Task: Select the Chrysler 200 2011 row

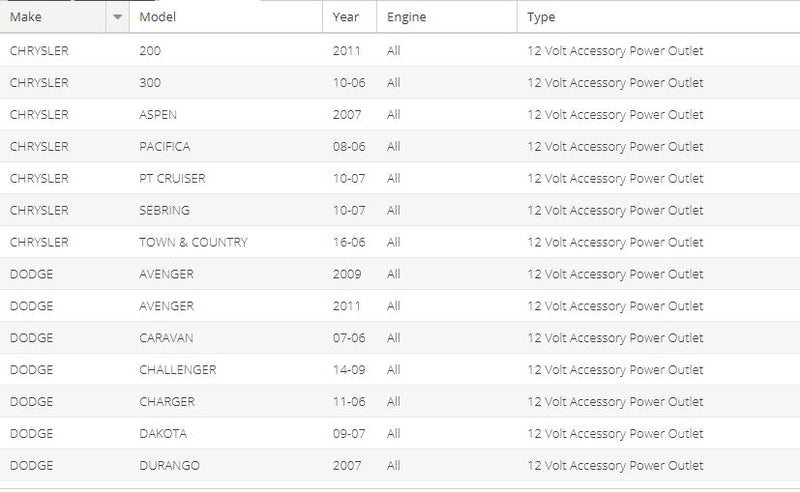Action: coord(400,51)
